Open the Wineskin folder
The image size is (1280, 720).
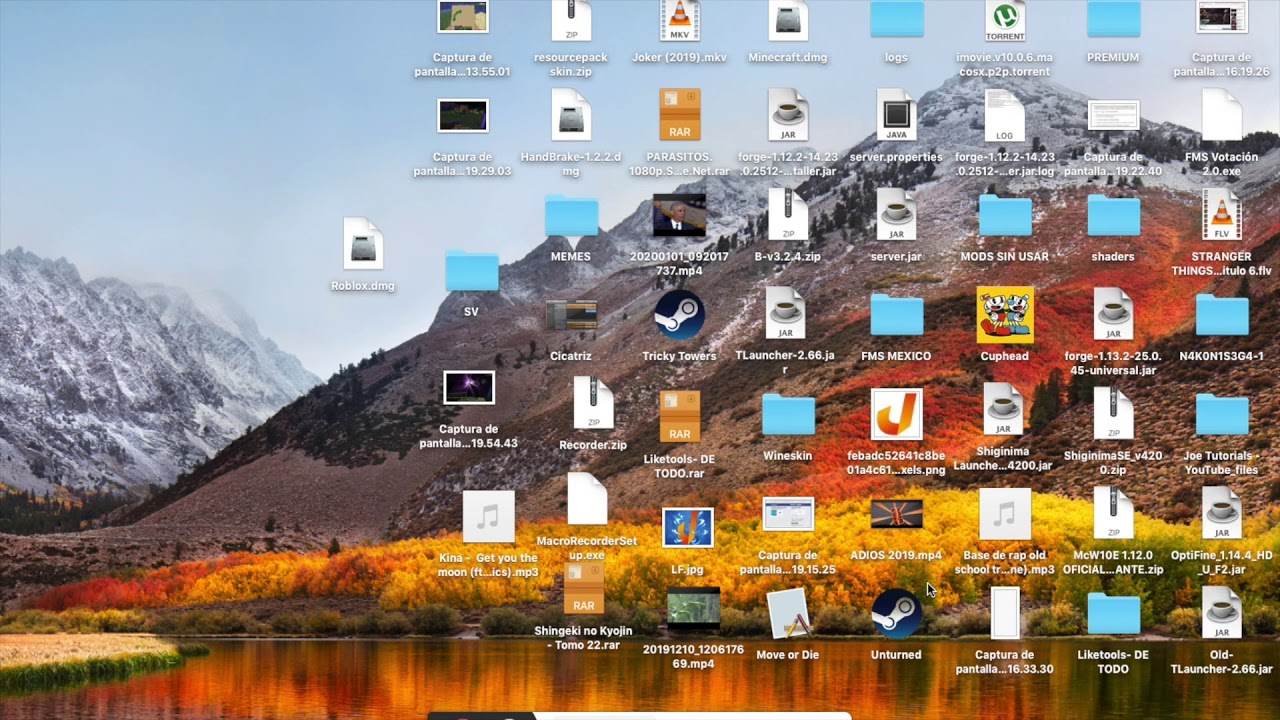pyautogui.click(x=788, y=415)
